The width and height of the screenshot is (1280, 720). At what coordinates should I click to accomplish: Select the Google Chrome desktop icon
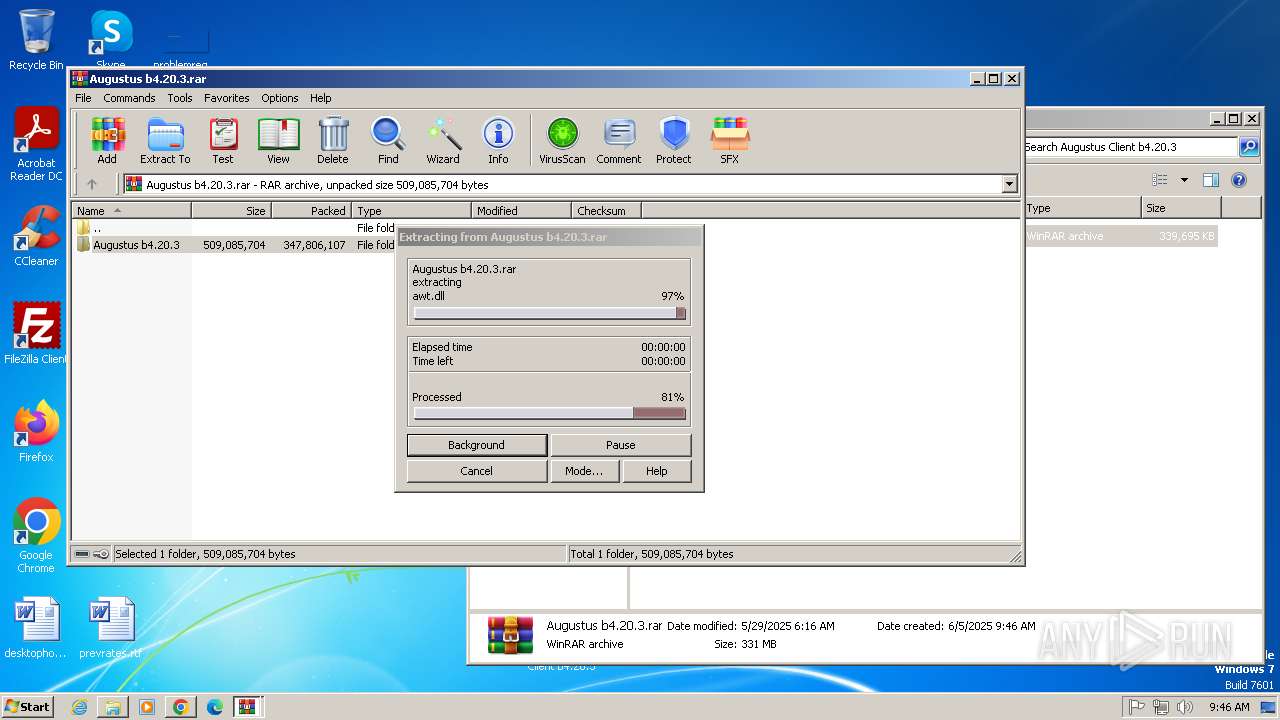[x=36, y=536]
